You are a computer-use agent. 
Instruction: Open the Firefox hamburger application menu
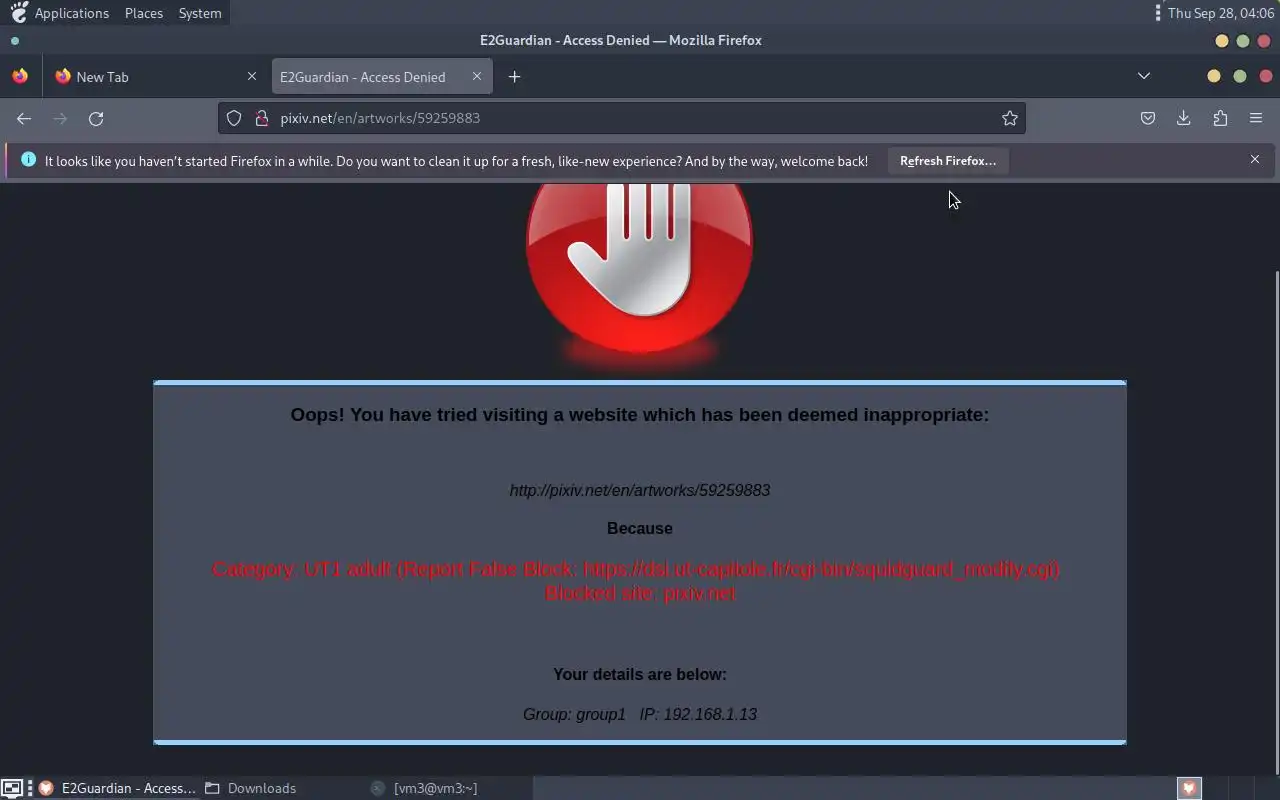[x=1256, y=118]
